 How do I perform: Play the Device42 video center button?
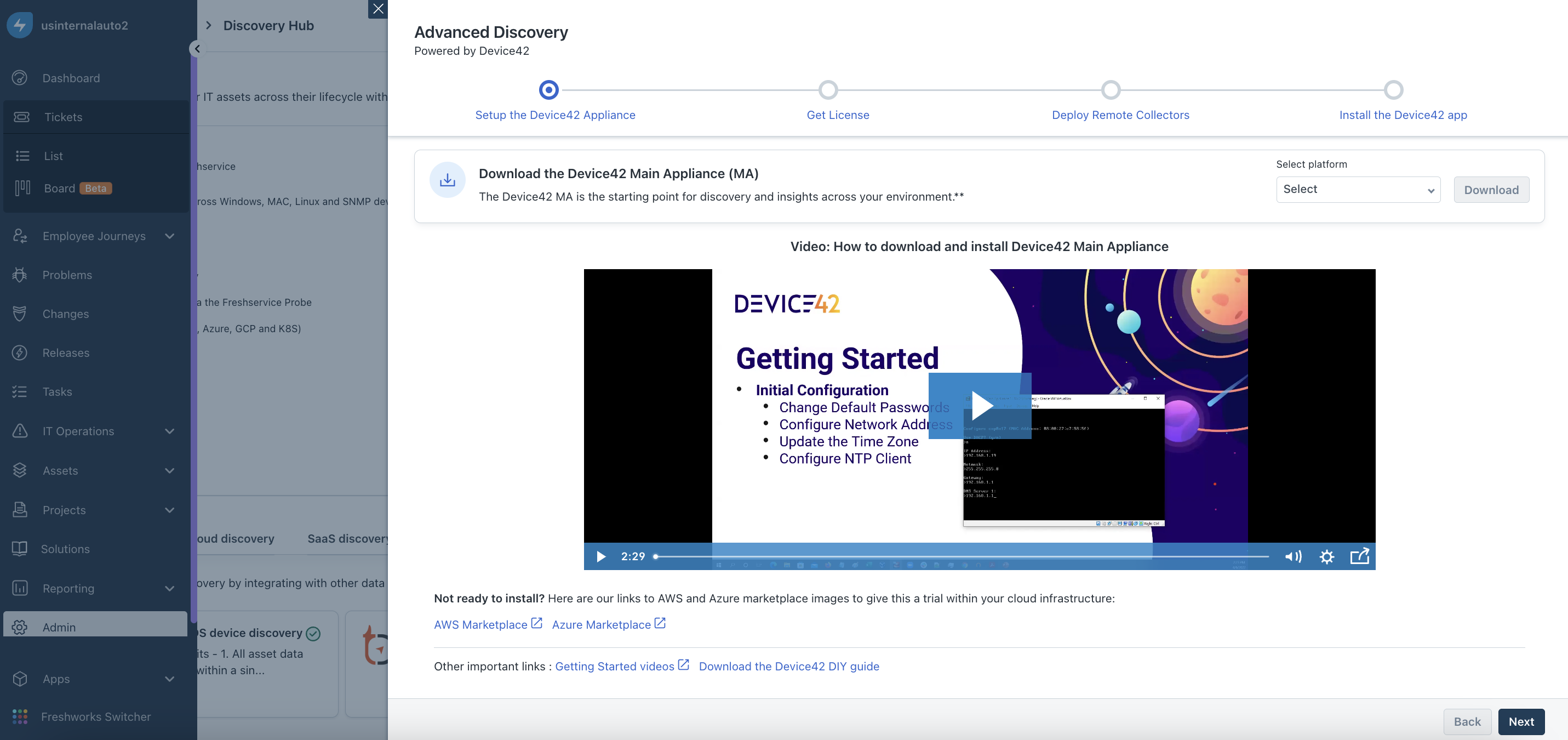coord(980,406)
